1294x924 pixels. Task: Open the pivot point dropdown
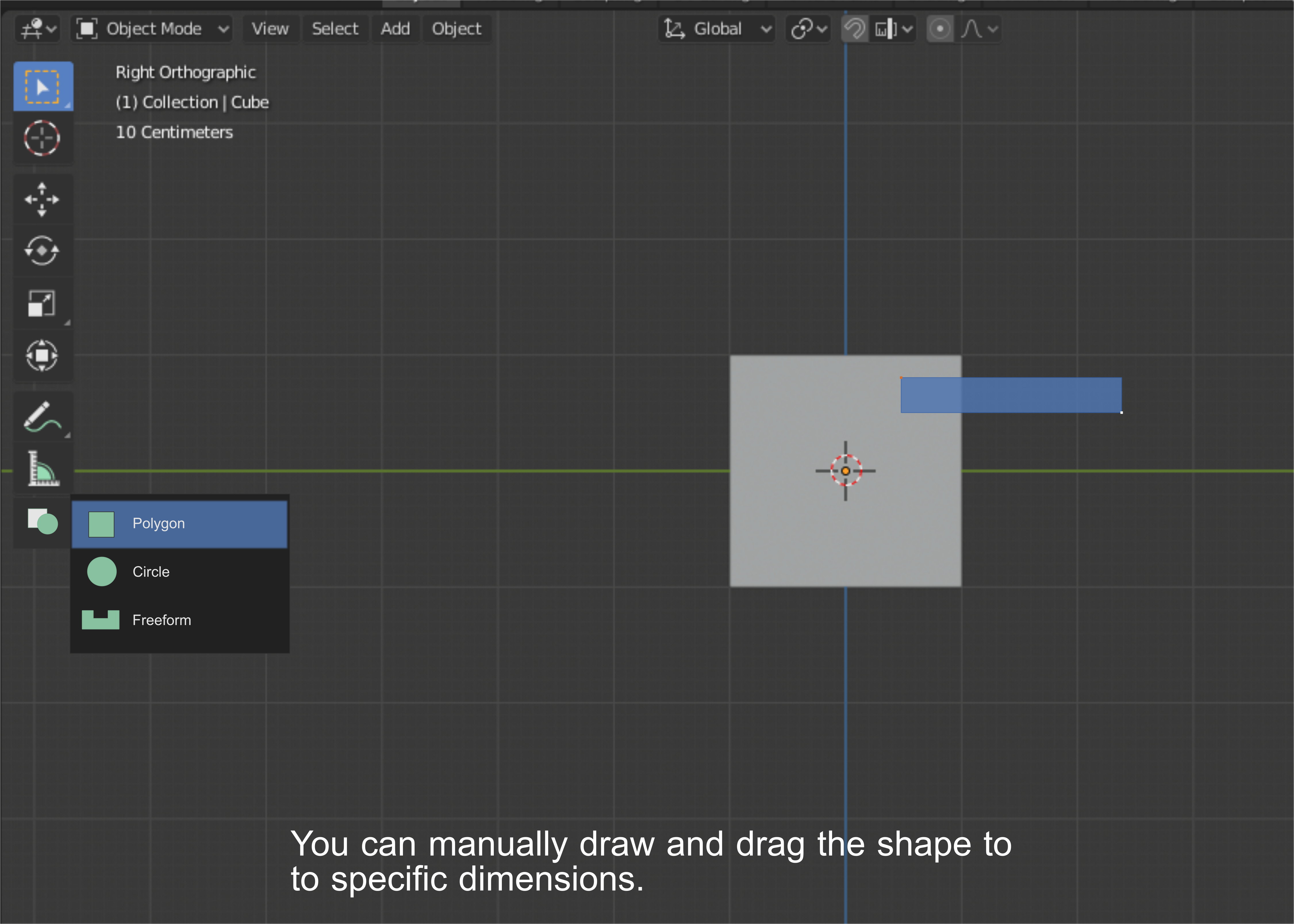tap(808, 28)
